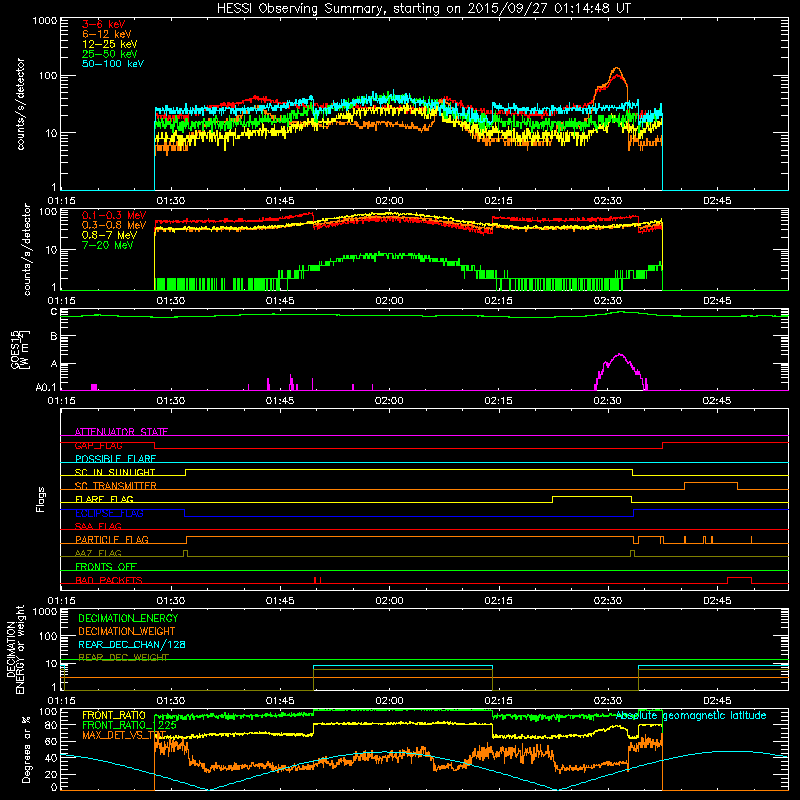
Task: Click the magenta GOES flare bump peak
Action: point(619,355)
